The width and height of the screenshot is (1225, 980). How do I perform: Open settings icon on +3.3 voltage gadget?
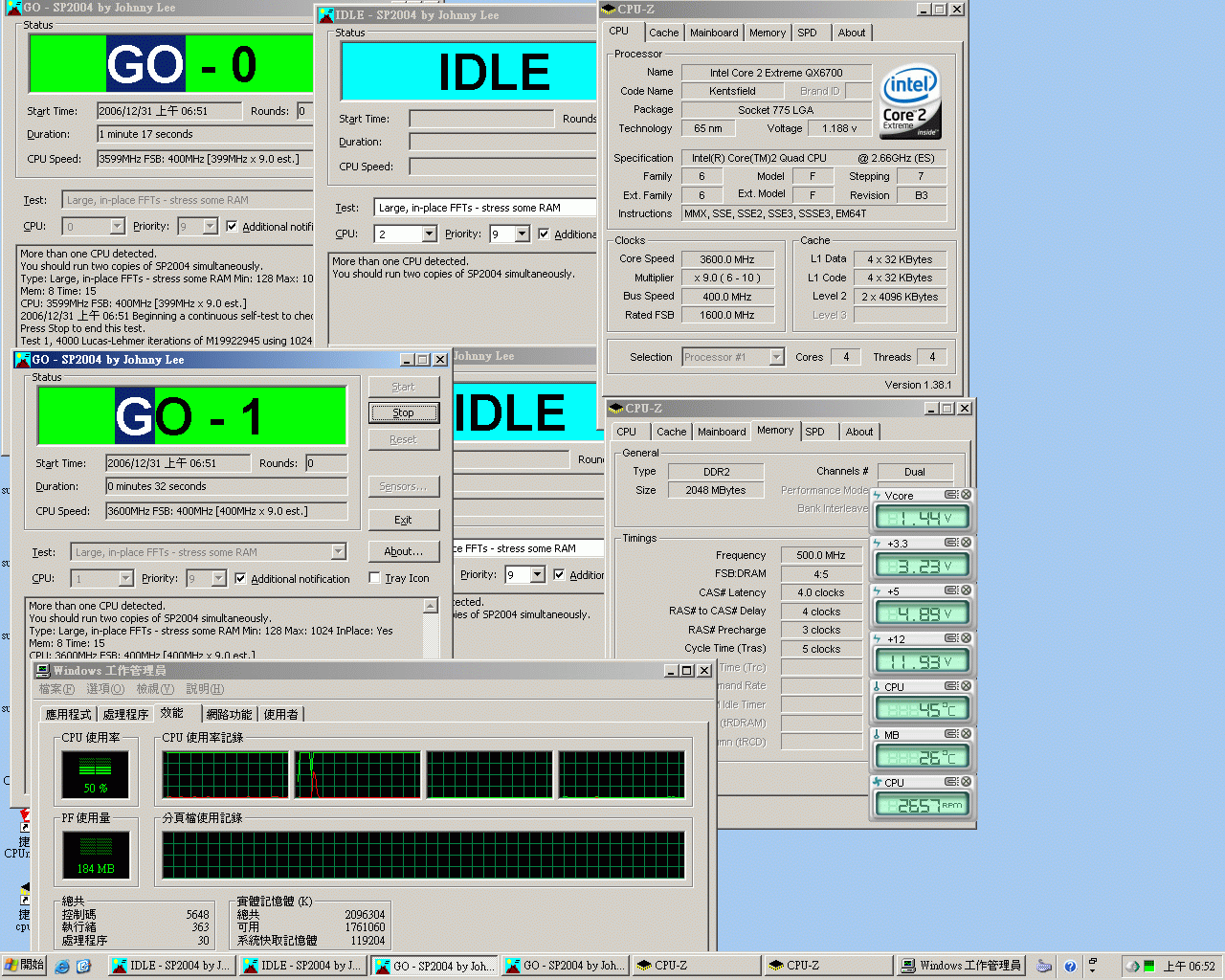click(951, 543)
